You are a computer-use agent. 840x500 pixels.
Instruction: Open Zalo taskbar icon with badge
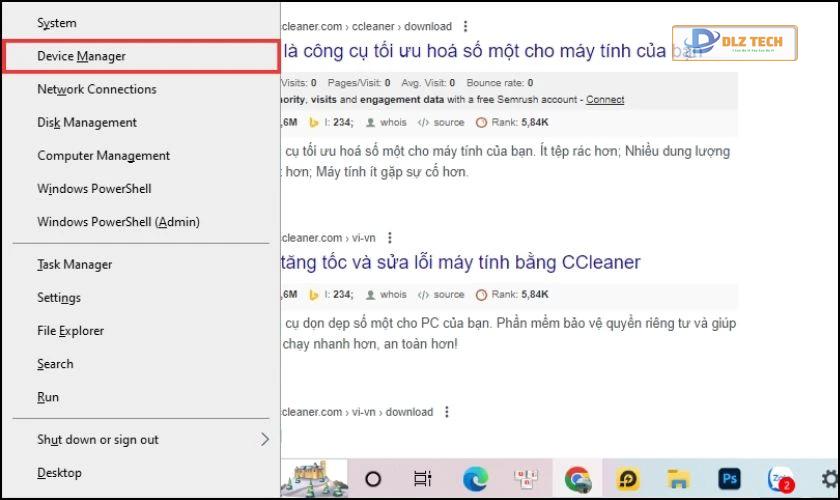(780, 479)
